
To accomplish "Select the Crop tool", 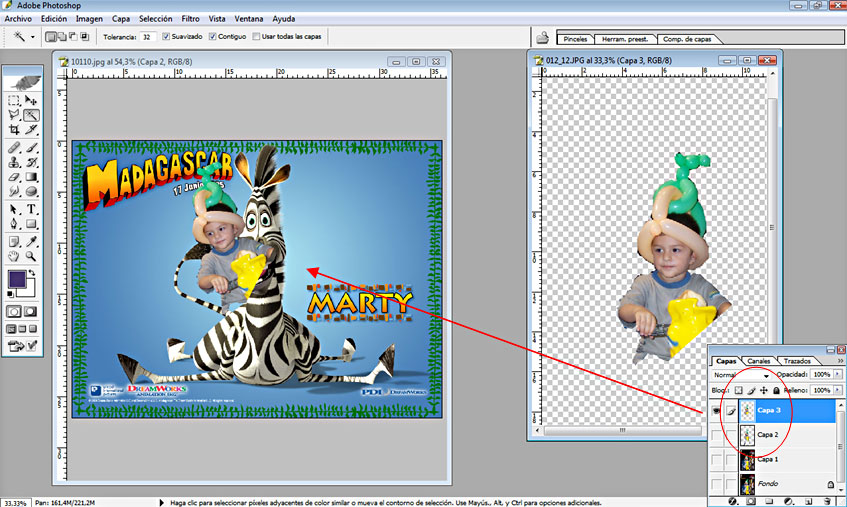I will coord(14,130).
